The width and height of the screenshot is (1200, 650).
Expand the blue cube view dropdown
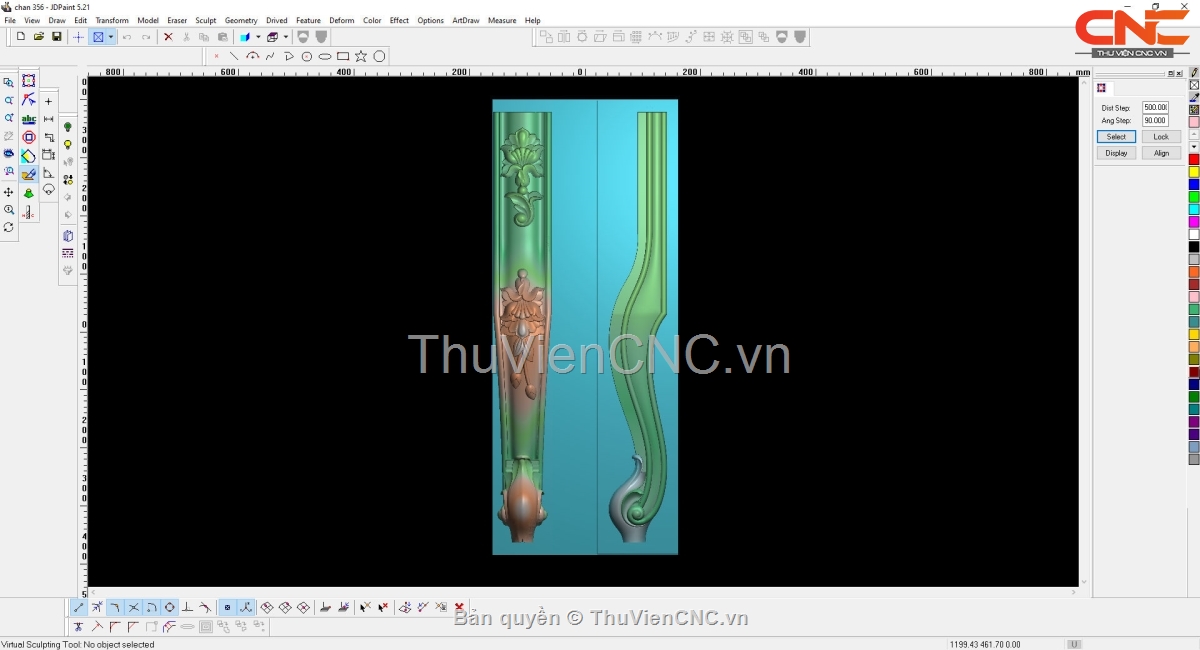(257, 37)
